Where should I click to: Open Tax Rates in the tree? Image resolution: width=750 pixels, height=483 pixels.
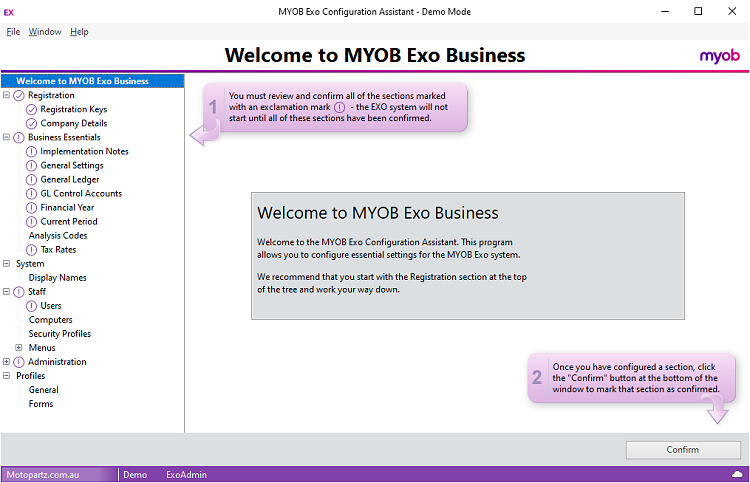point(58,249)
